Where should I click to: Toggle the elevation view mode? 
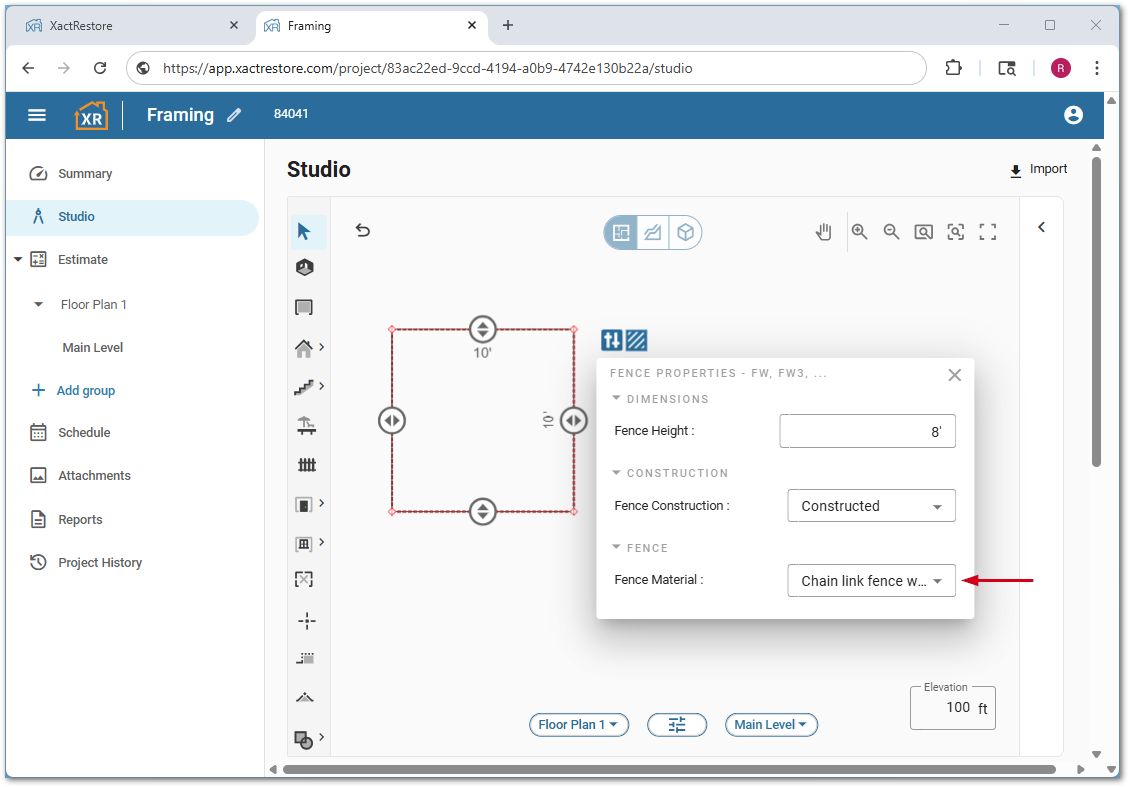(x=653, y=233)
